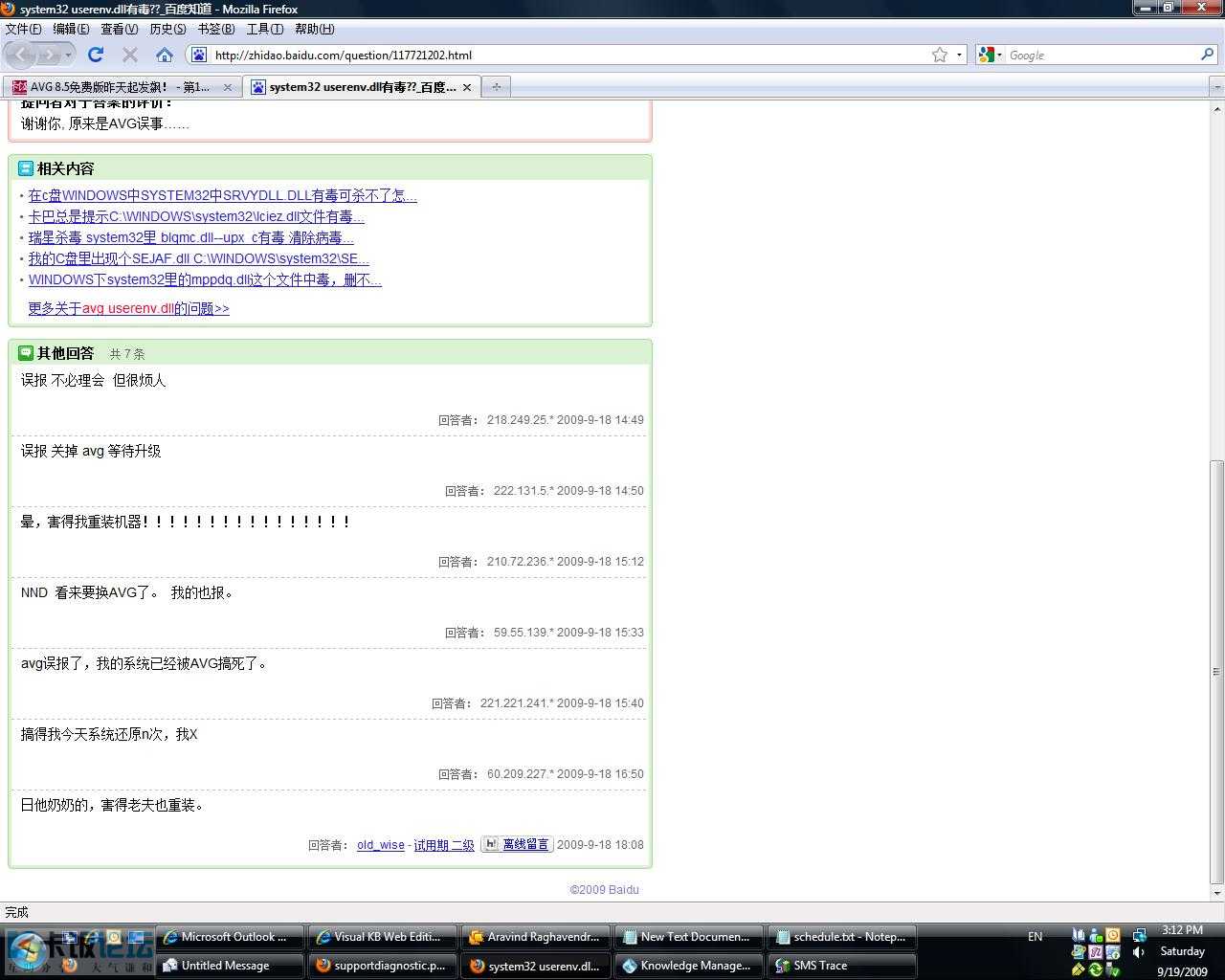Click the search magnifier icon
1225x980 pixels.
coord(1207,55)
